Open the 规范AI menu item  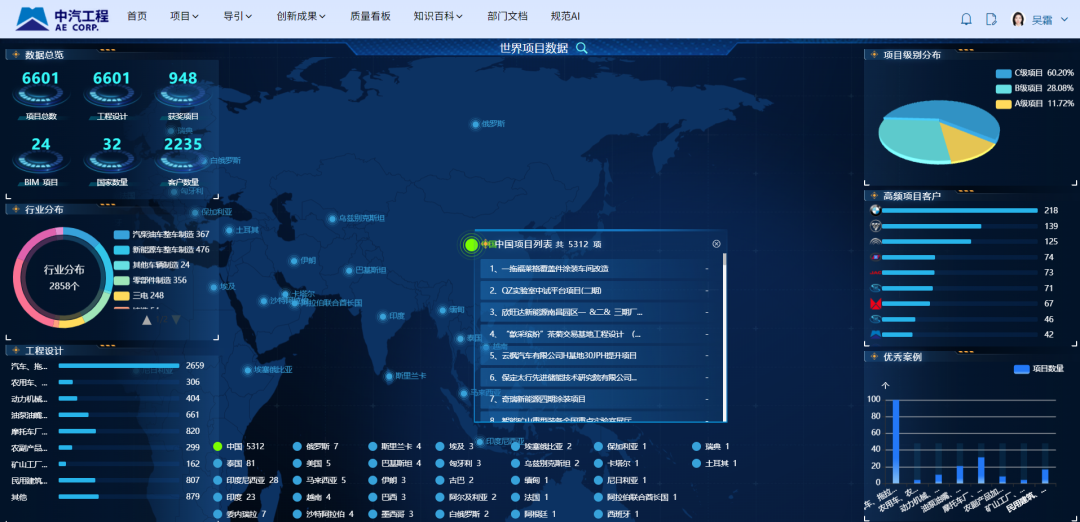click(x=565, y=17)
